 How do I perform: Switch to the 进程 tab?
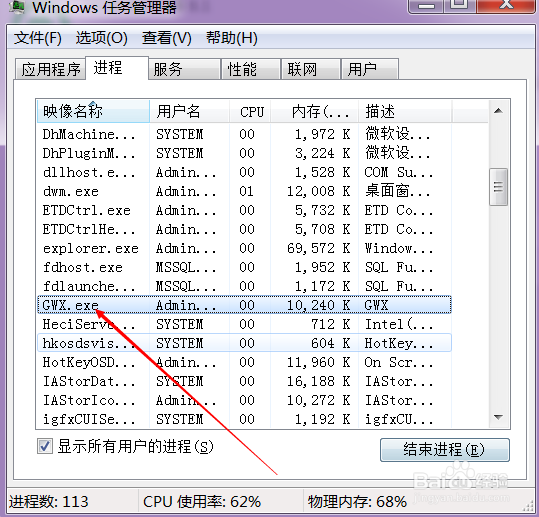pyautogui.click(x=117, y=68)
